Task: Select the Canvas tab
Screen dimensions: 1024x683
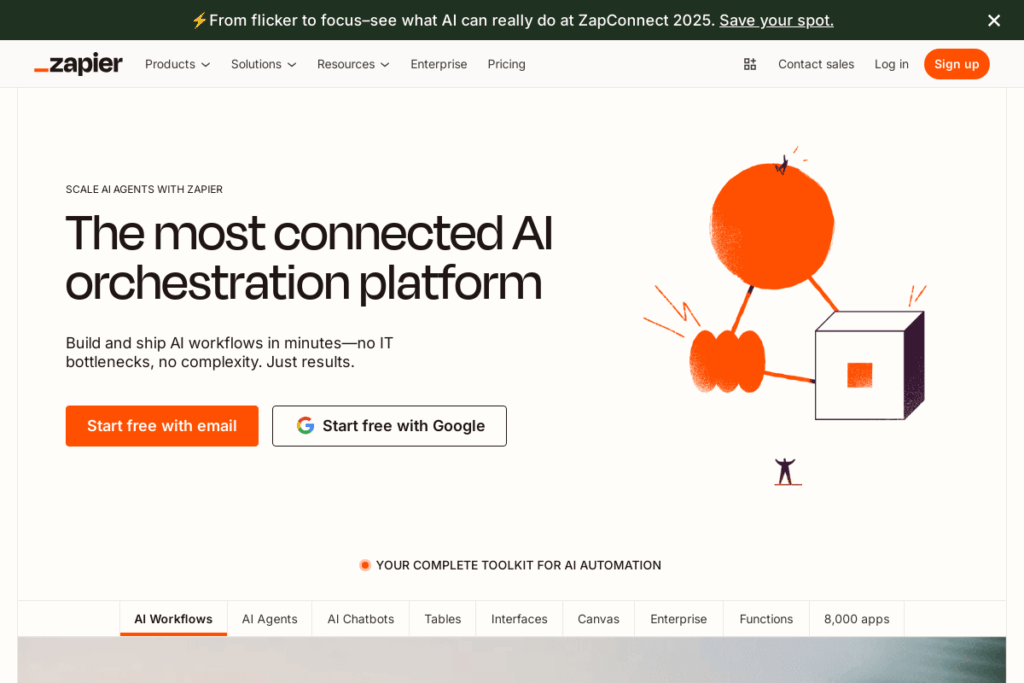Action: (x=598, y=618)
